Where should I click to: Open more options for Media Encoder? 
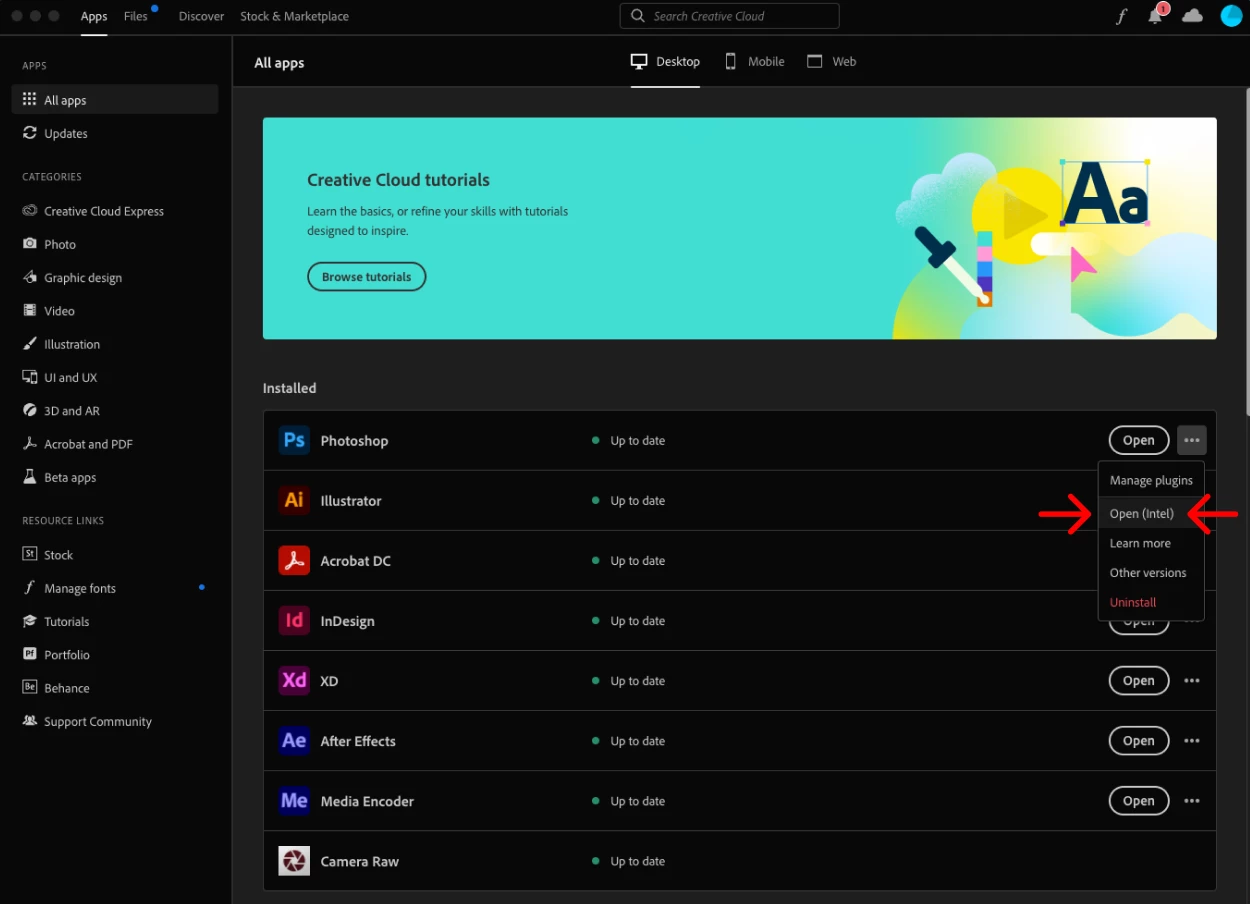click(1191, 800)
